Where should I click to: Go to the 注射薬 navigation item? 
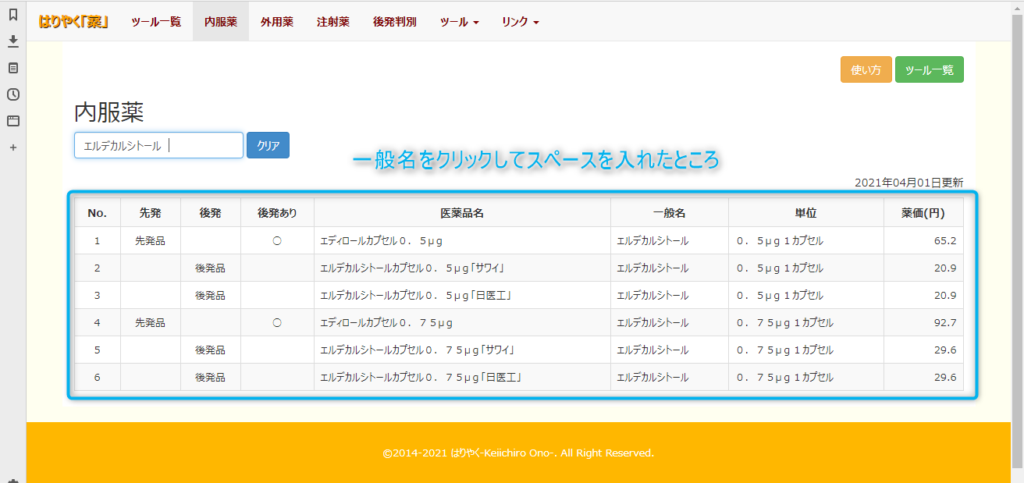[x=332, y=21]
